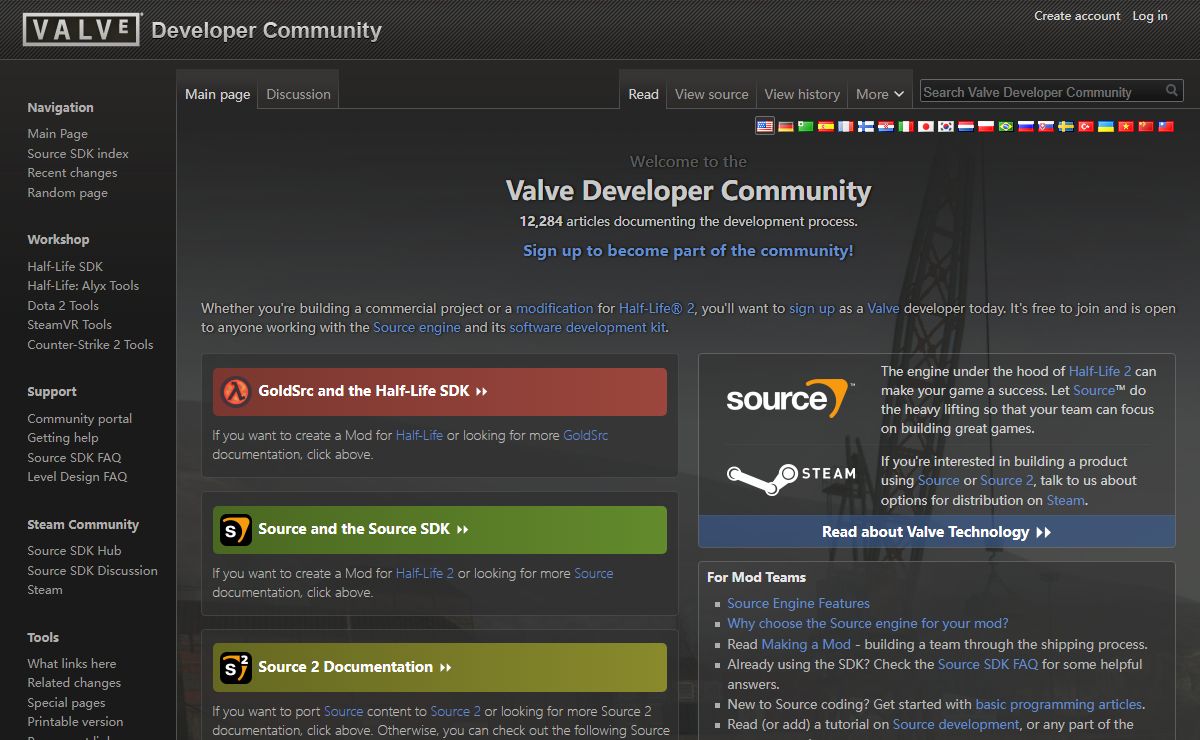Switch to Russian via flag
This screenshot has width=1200, height=740.
tap(1026, 126)
